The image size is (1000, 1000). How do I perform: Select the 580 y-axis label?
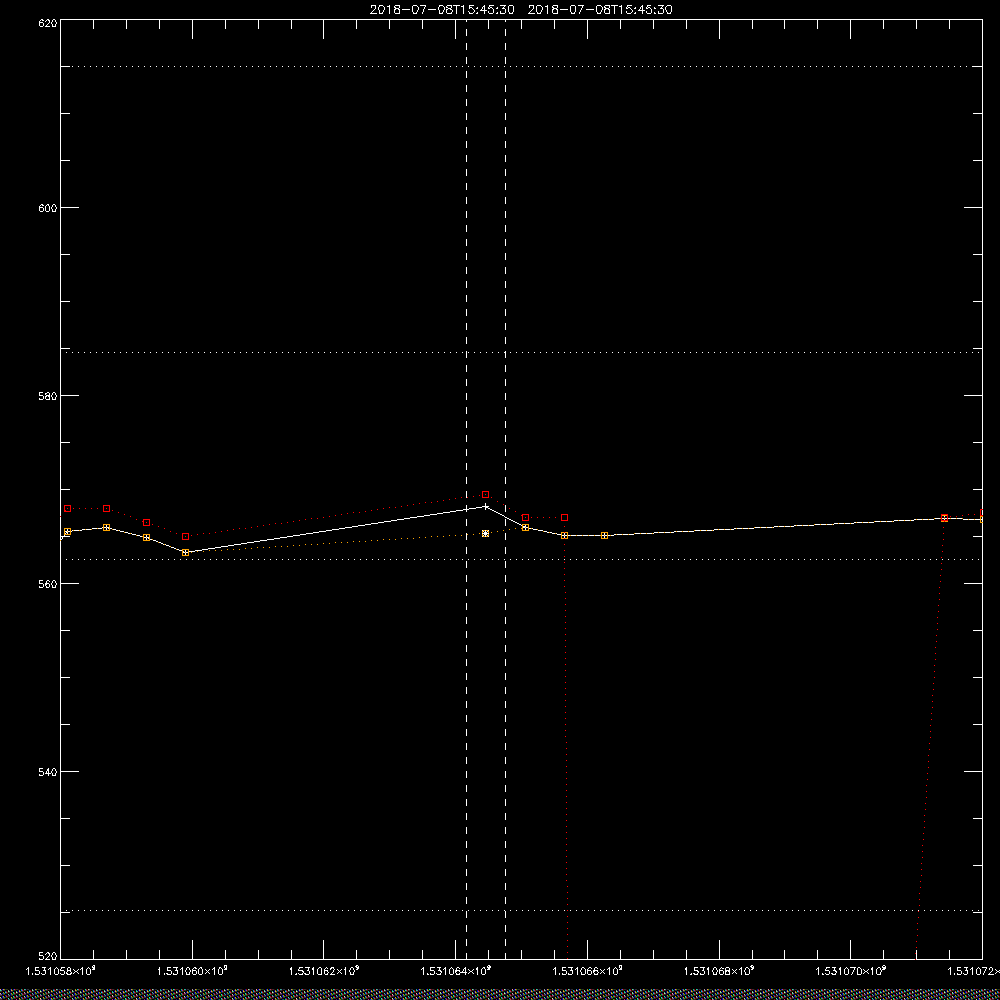[48, 395]
